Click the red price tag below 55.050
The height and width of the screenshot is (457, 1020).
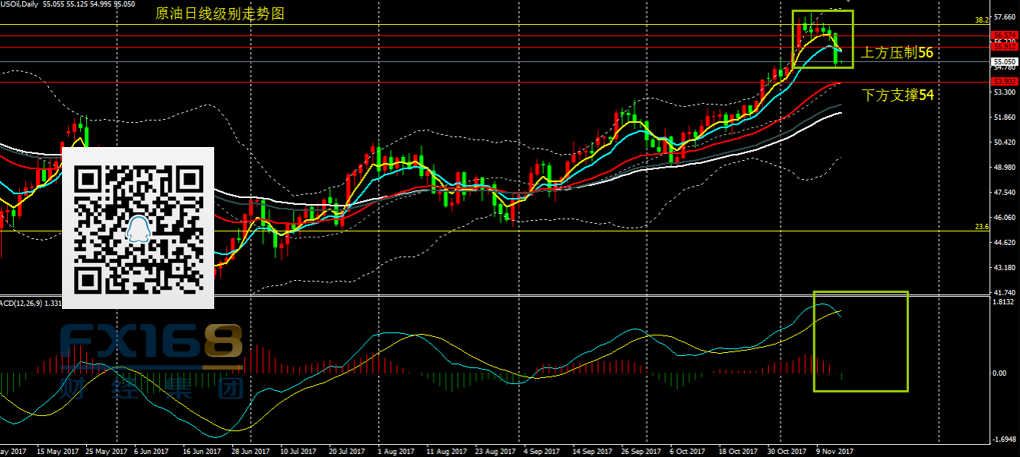(x=1004, y=81)
